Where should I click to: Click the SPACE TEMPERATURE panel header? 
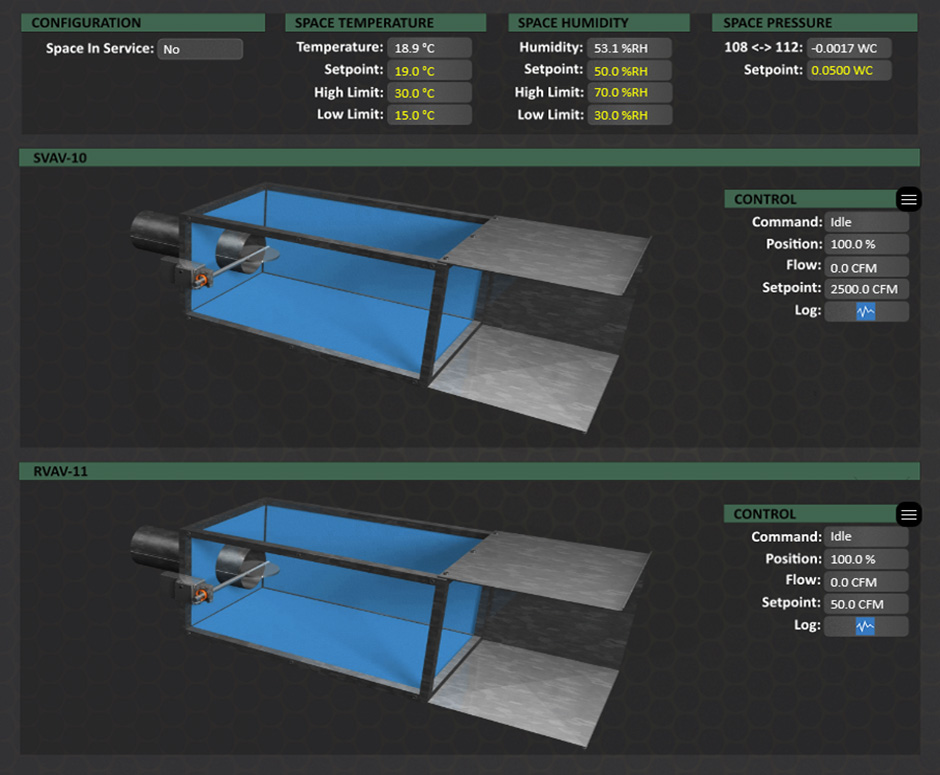point(385,23)
